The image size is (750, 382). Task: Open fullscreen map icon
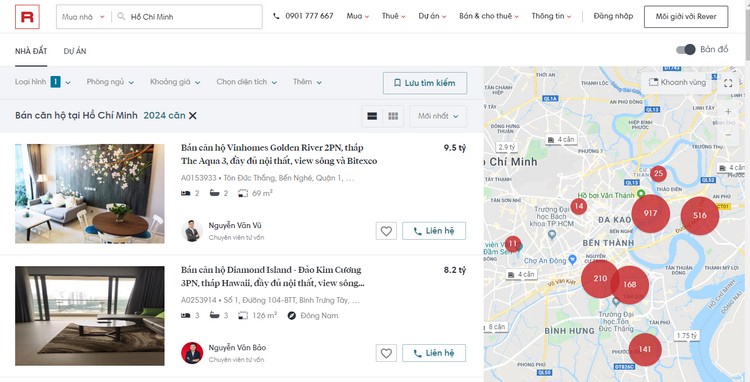pyautogui.click(x=728, y=84)
